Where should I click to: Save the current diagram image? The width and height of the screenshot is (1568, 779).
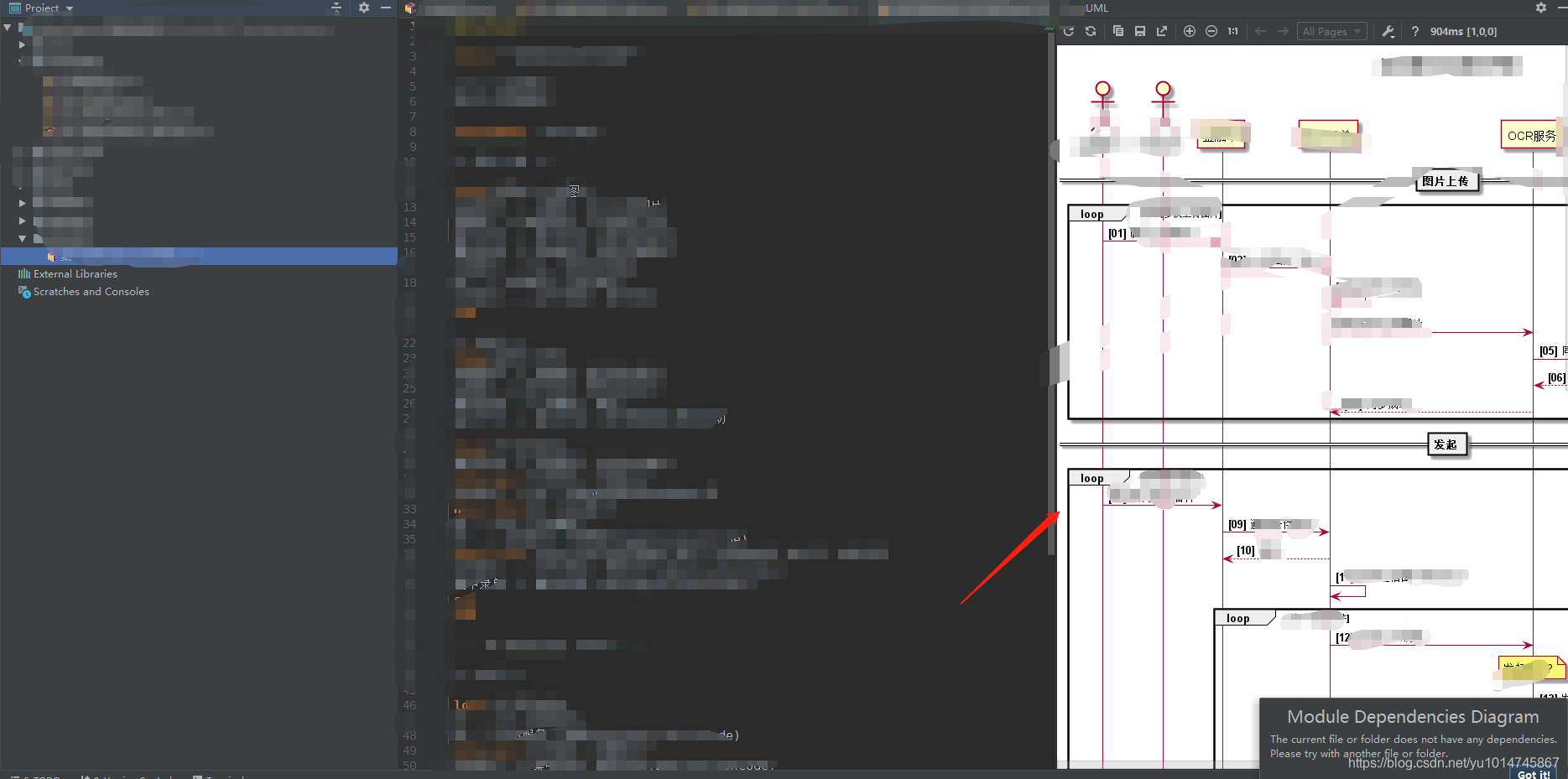pyautogui.click(x=1140, y=31)
